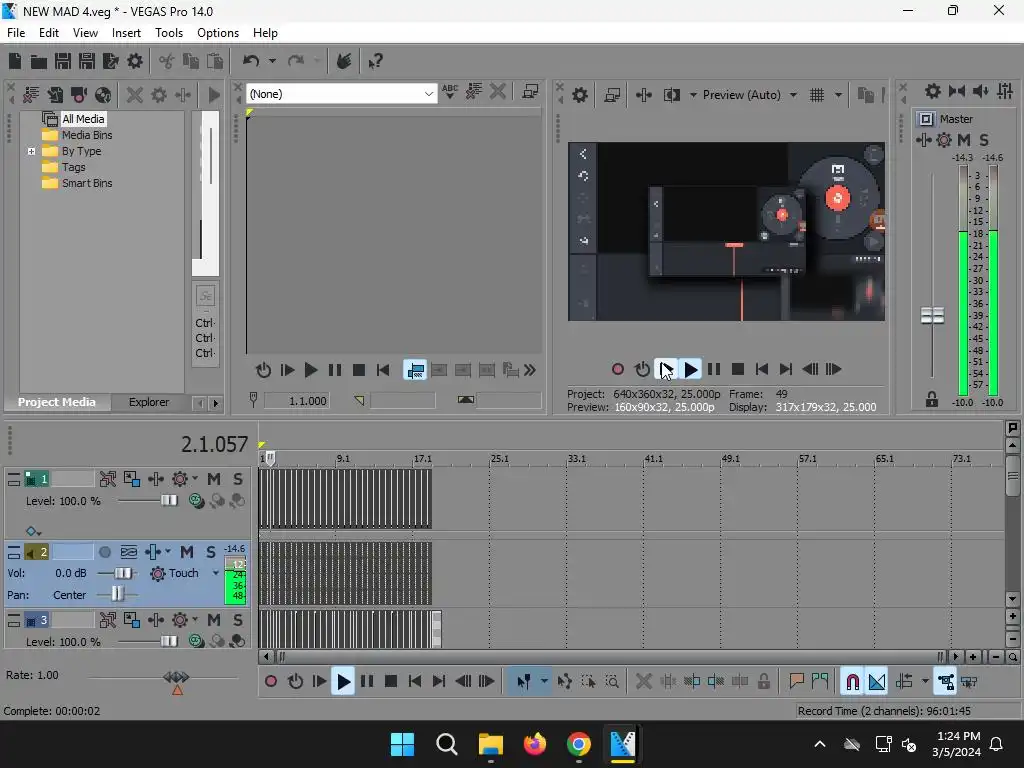Open the Video Preview settings gear
The width and height of the screenshot is (1024, 768).
(x=580, y=95)
